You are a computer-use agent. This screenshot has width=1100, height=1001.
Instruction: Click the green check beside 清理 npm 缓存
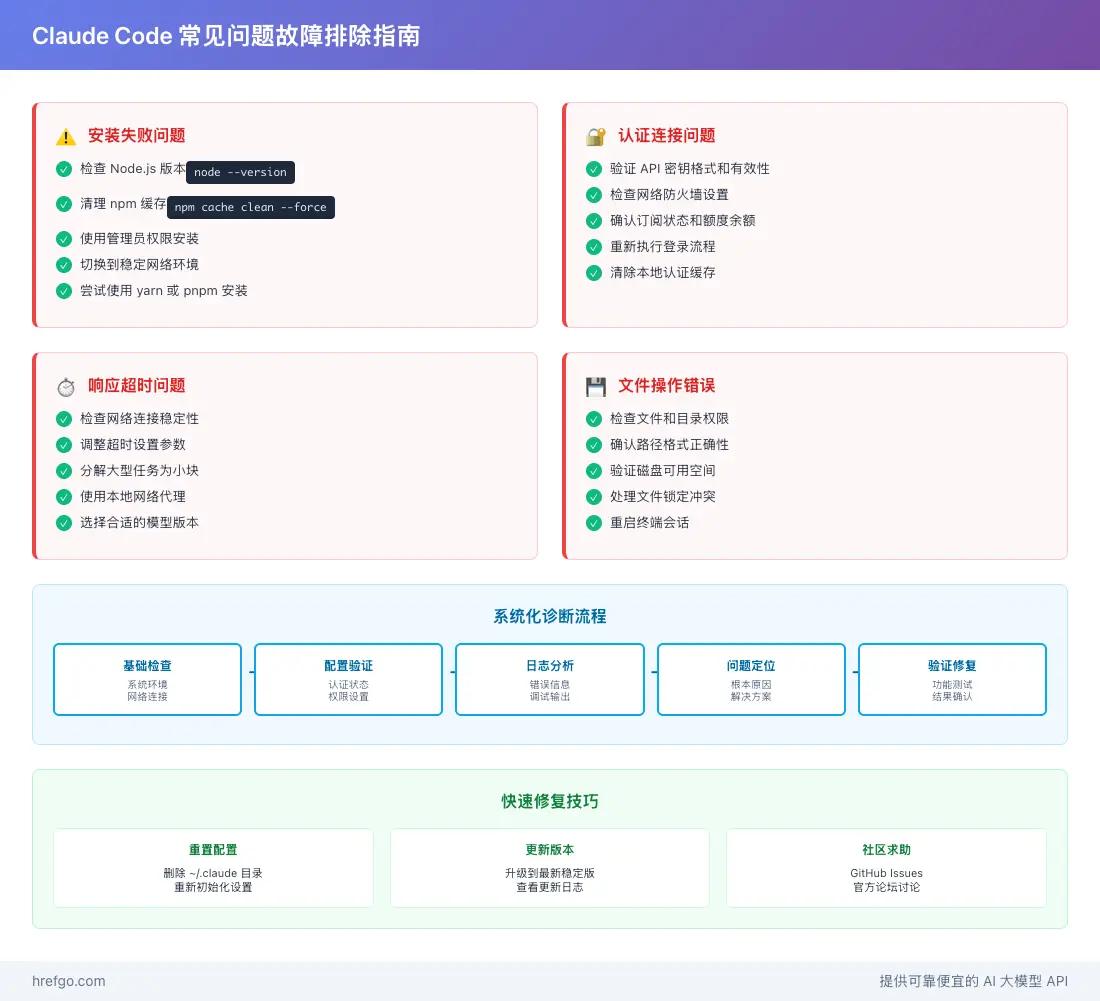click(64, 204)
